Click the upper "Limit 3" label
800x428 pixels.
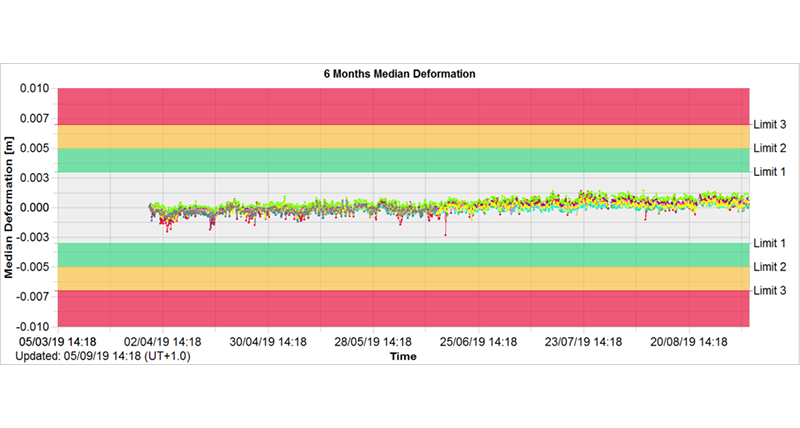pos(769,125)
